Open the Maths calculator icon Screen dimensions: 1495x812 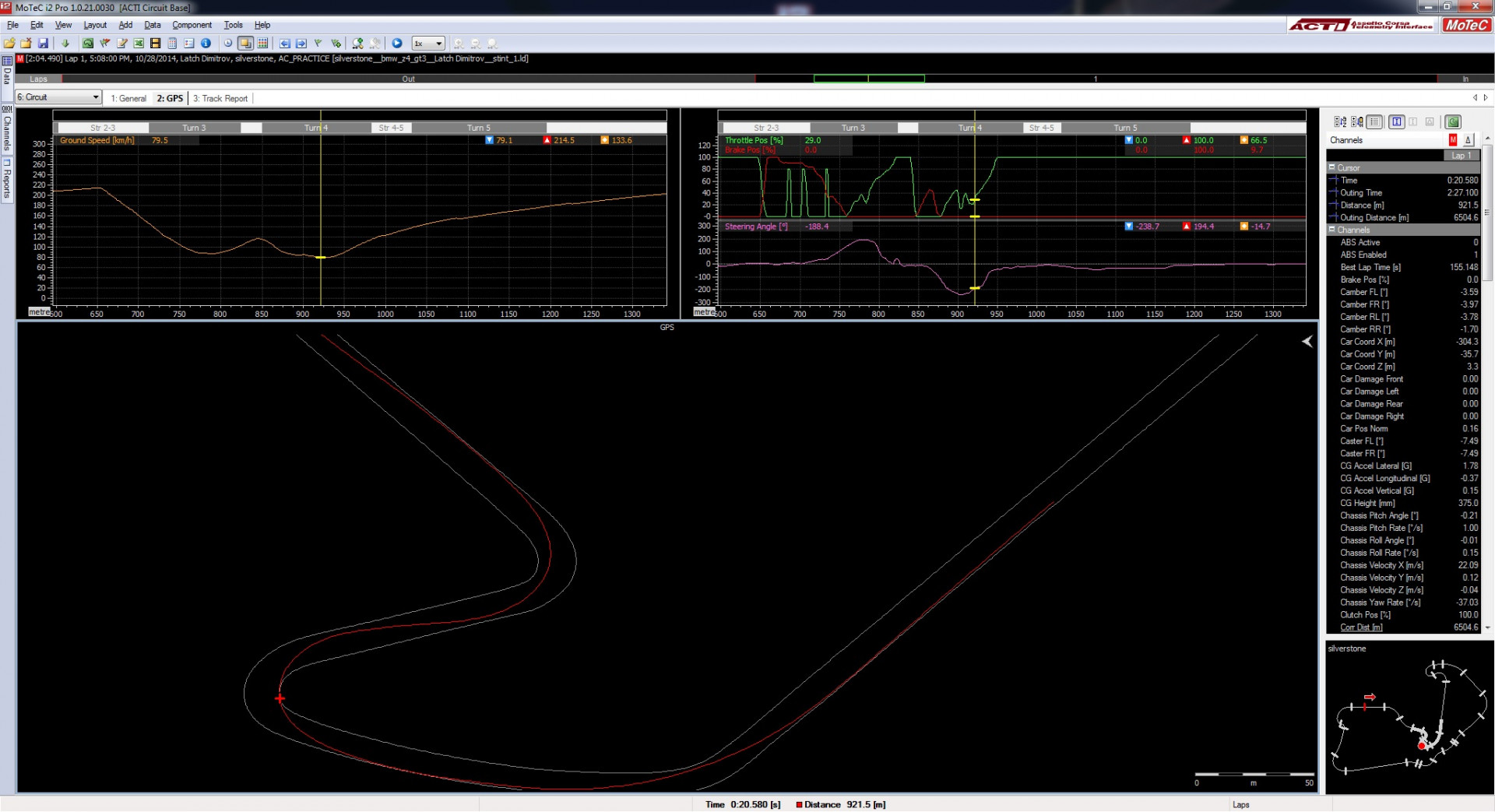(172, 43)
